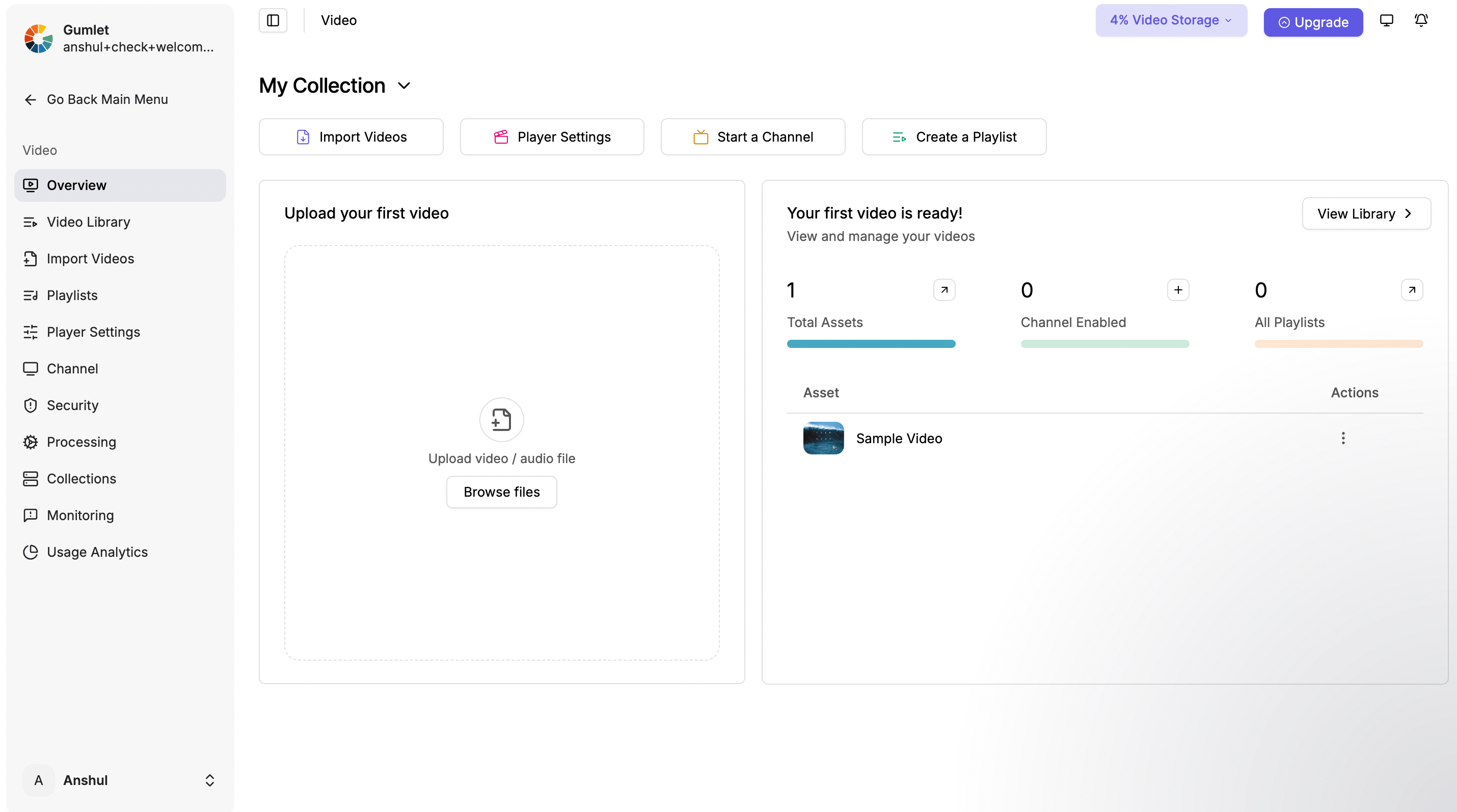Click the Create a Playlist list icon
The height and width of the screenshot is (812, 1457).
click(x=899, y=137)
